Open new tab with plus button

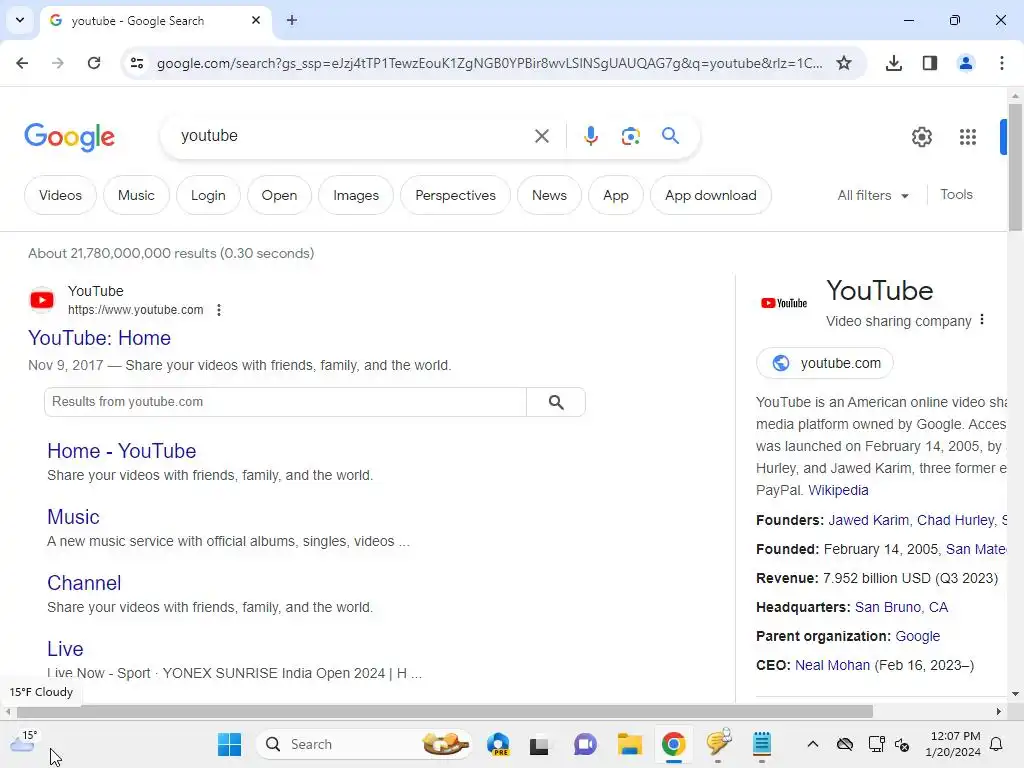coord(292,20)
